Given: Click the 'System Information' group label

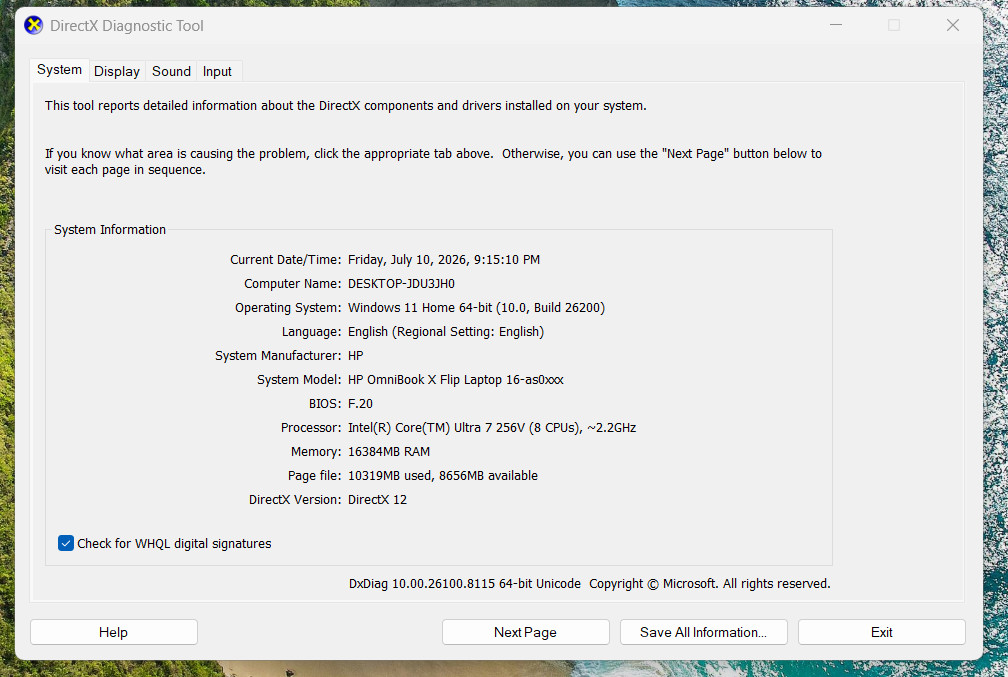Looking at the screenshot, I should pos(110,230).
